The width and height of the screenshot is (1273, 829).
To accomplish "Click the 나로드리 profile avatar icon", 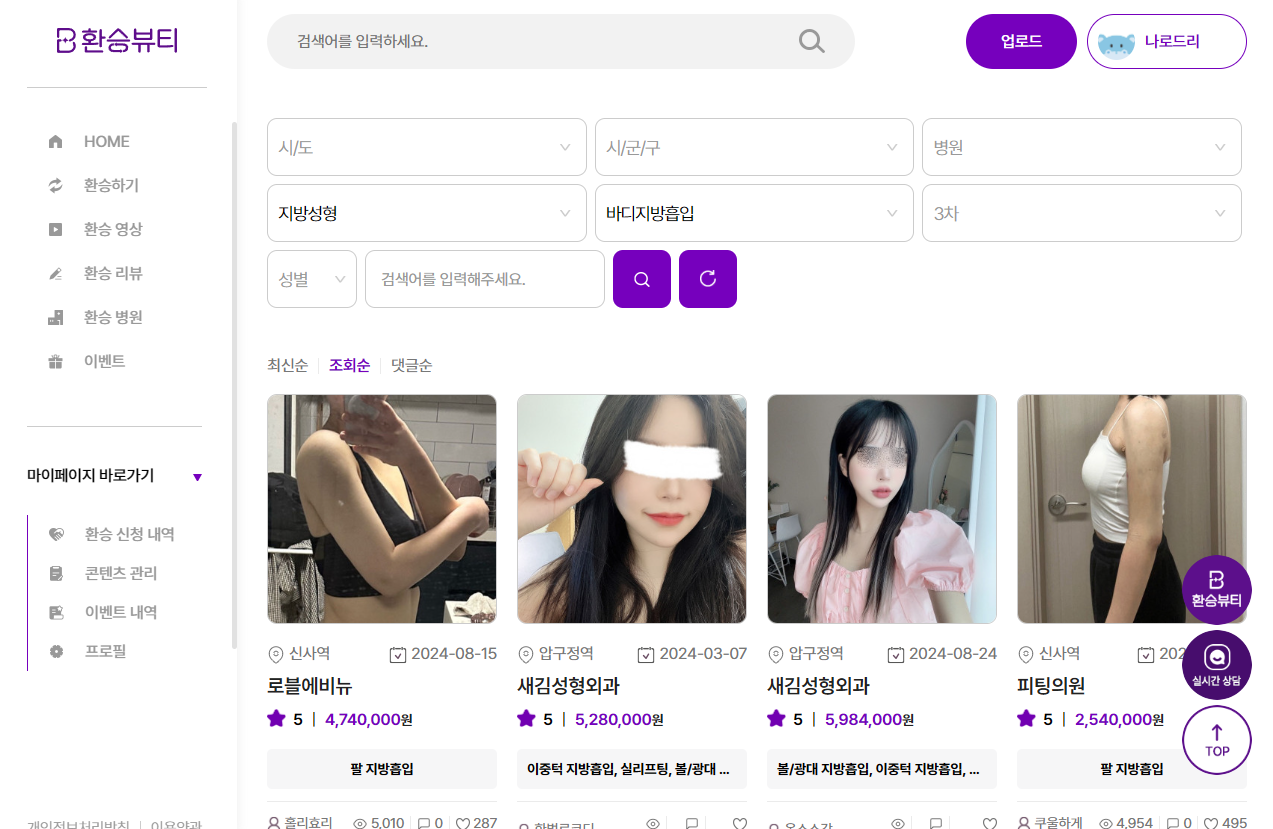I will point(1116,43).
